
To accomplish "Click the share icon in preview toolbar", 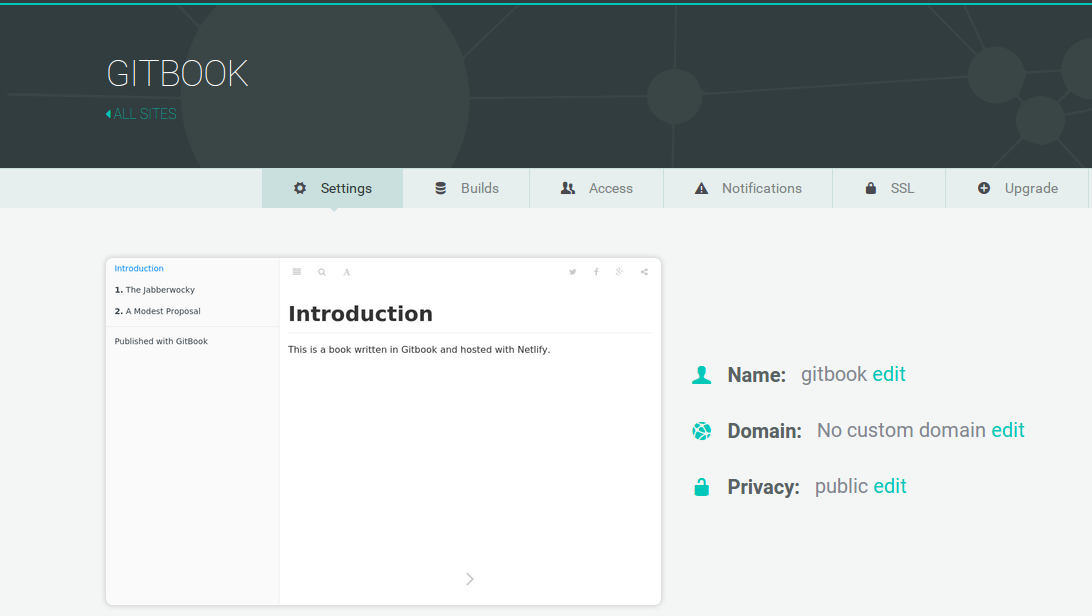I will click(x=644, y=272).
